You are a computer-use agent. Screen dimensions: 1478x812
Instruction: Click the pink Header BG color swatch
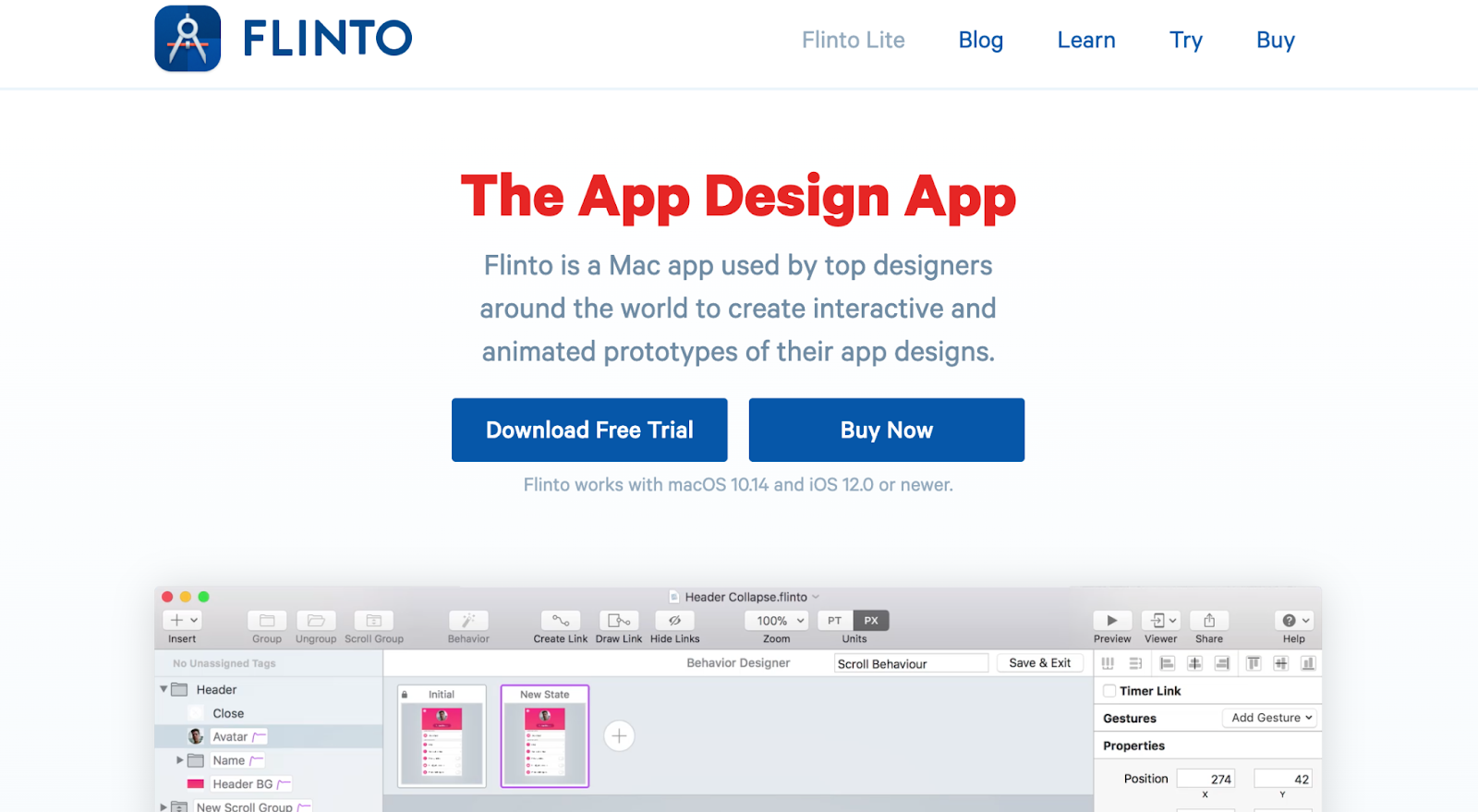(196, 784)
